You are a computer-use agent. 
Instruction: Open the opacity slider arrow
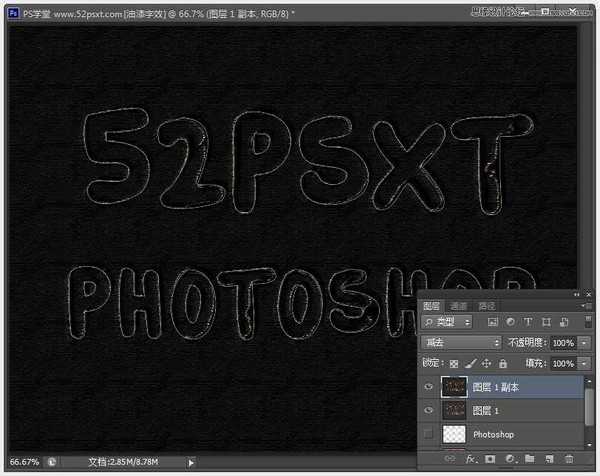coord(584,342)
